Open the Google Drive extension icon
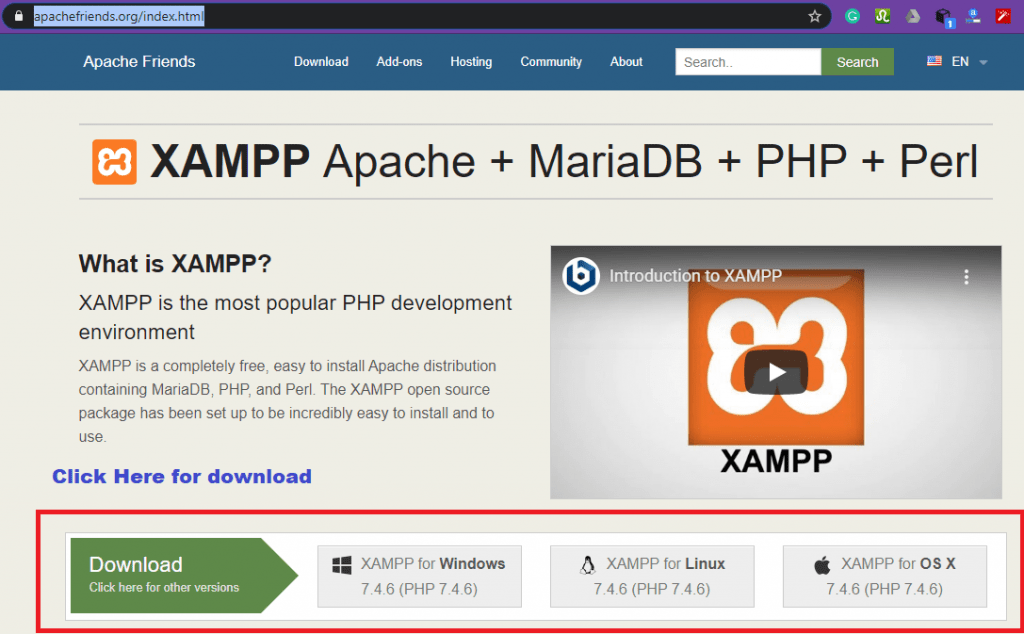This screenshot has width=1024, height=634. [912, 16]
